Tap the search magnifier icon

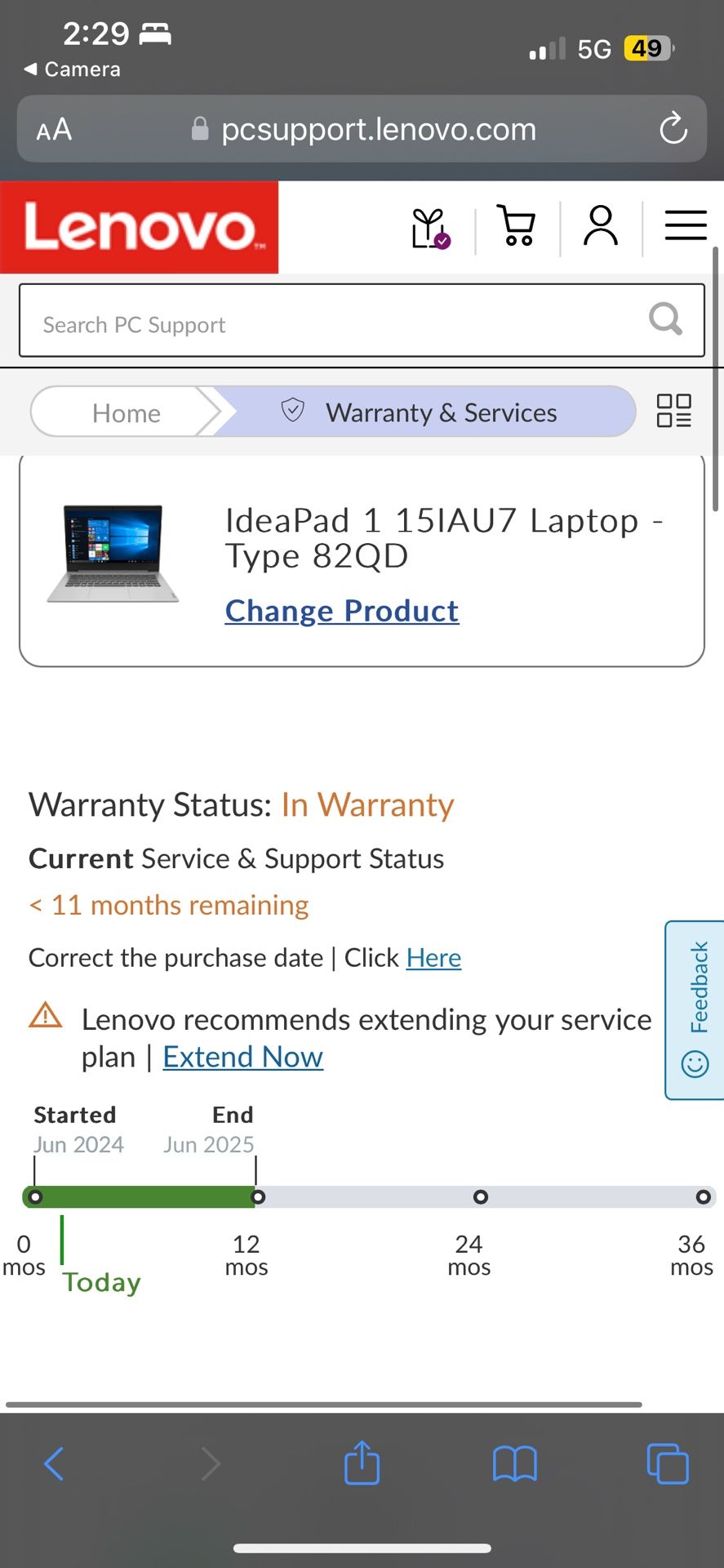pos(665,319)
